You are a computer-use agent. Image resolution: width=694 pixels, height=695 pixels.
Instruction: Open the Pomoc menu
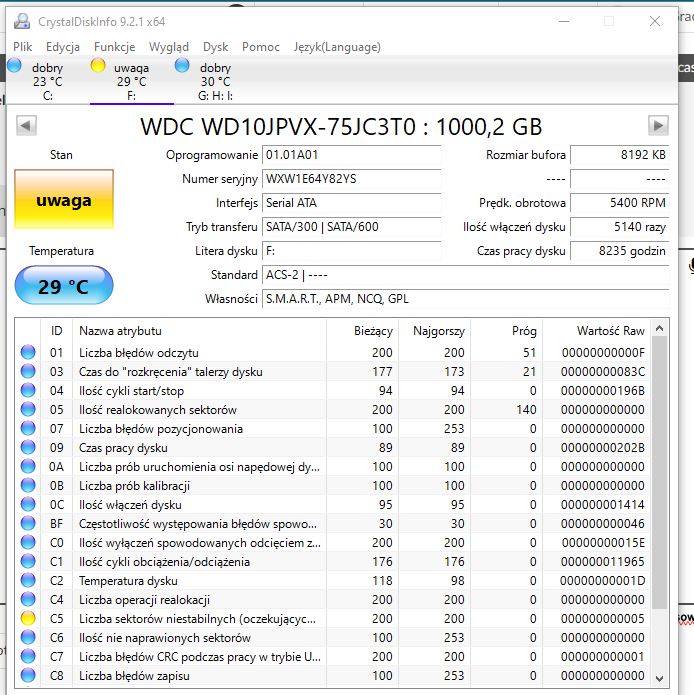(x=261, y=47)
